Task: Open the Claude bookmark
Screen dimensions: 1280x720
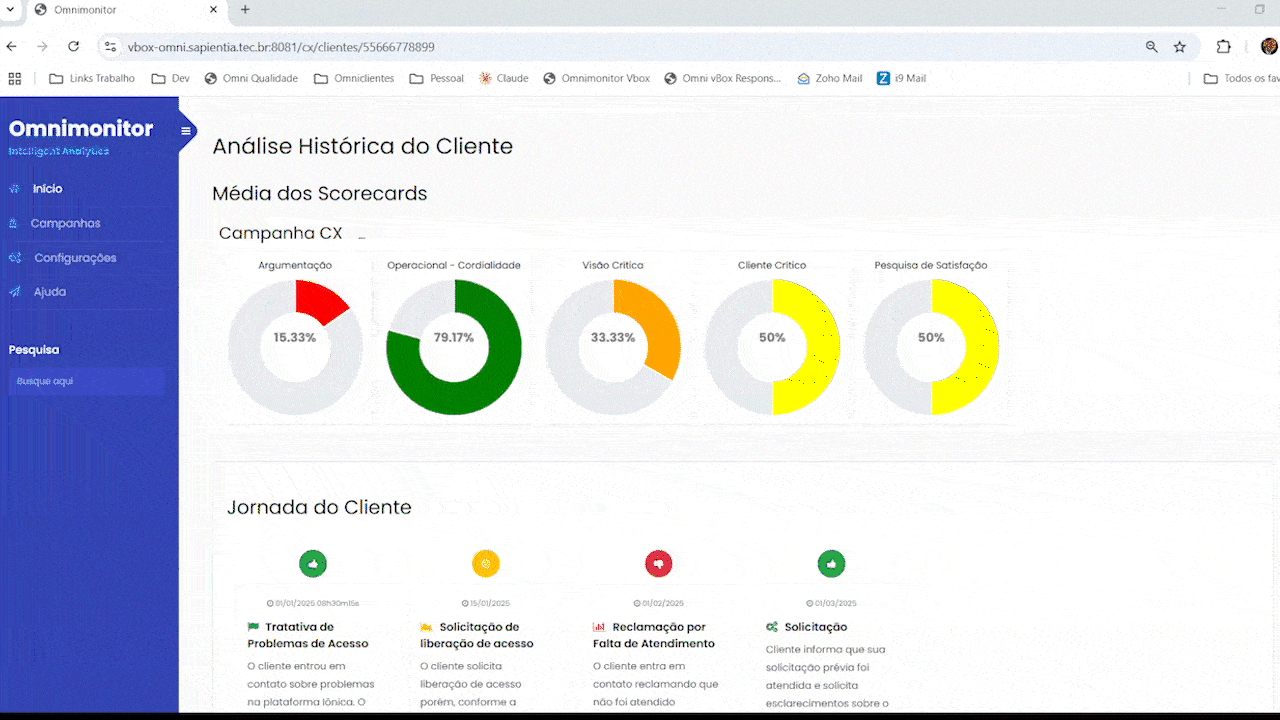Action: click(x=504, y=78)
